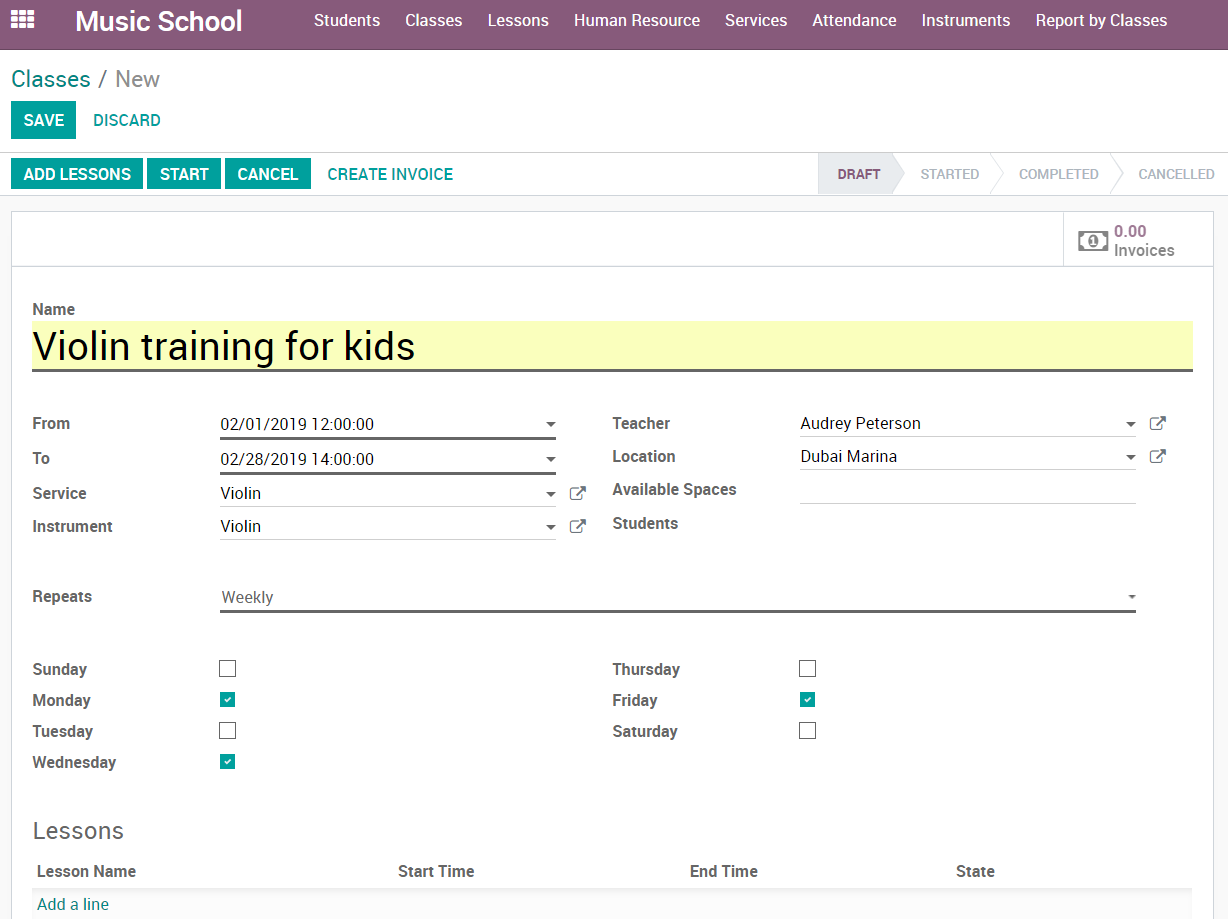This screenshot has height=919, width=1228.
Task: Uncheck the Friday checkbox
Action: [x=808, y=700]
